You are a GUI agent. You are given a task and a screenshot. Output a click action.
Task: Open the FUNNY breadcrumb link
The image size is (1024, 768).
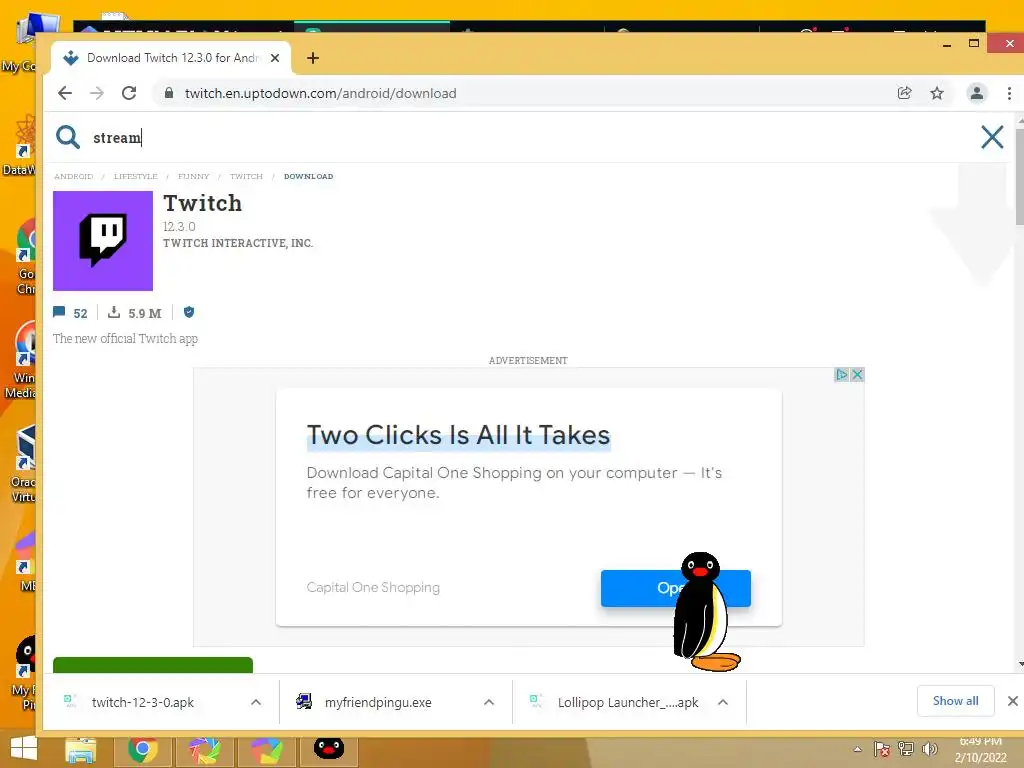coord(194,176)
